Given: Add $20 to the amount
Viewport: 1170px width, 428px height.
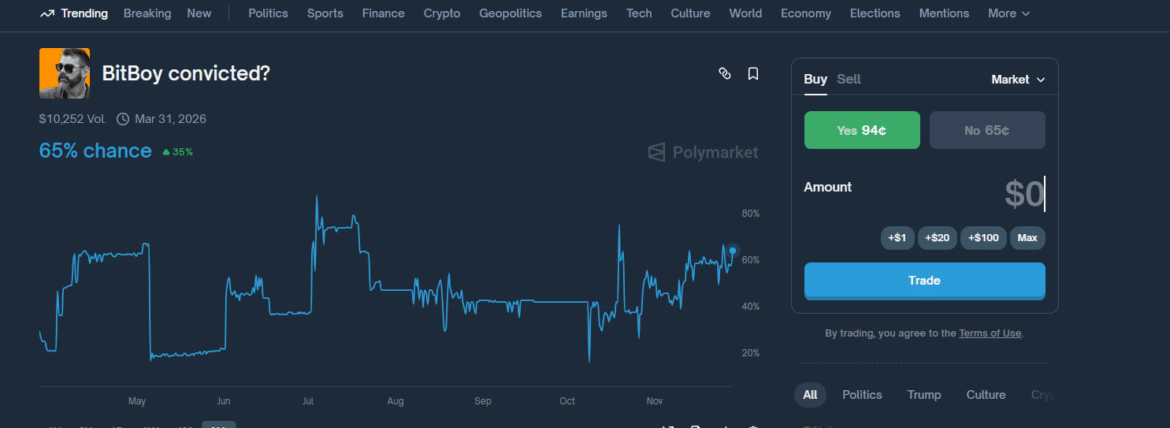Looking at the screenshot, I should 937,238.
